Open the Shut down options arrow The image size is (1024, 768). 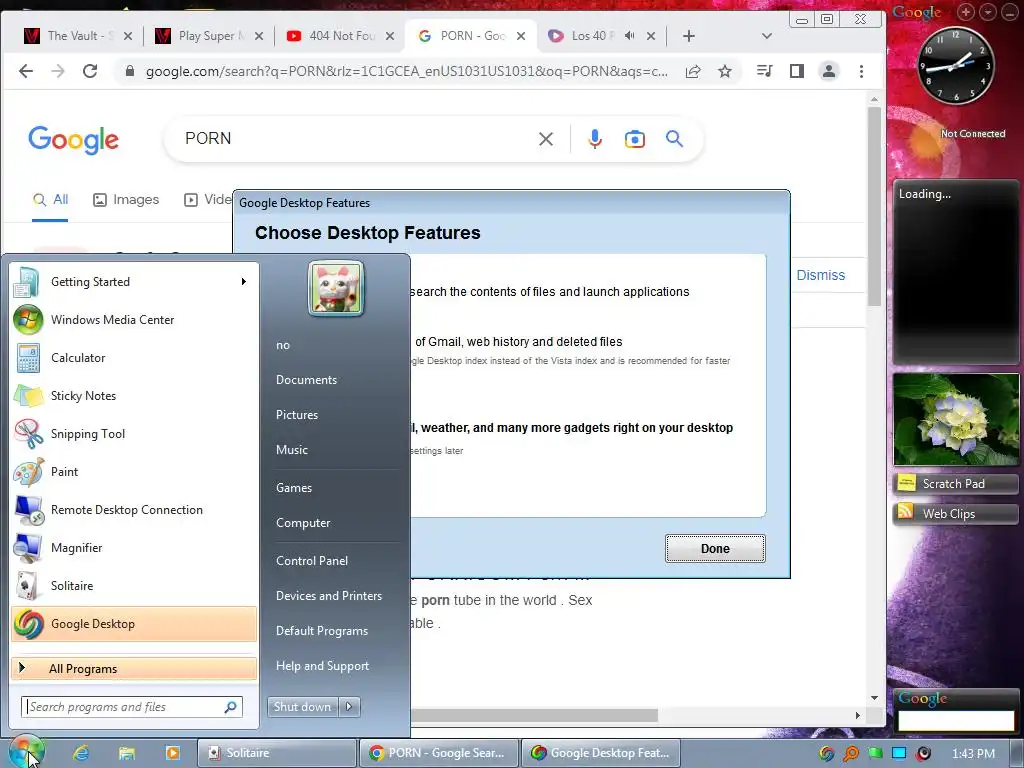pos(349,707)
